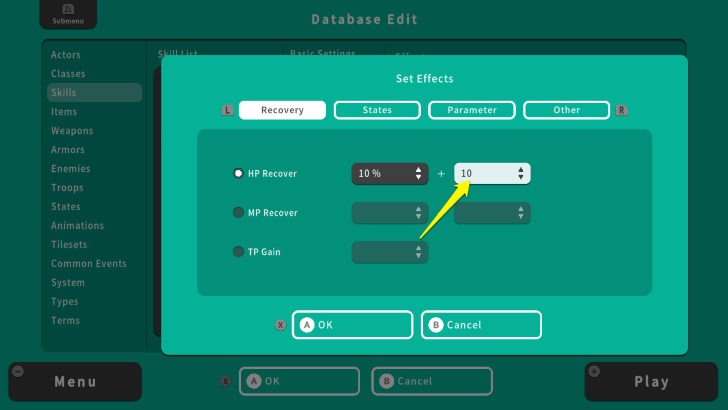This screenshot has width=728, height=410.
Task: Select Enemies in the database list
Action: click(x=71, y=169)
